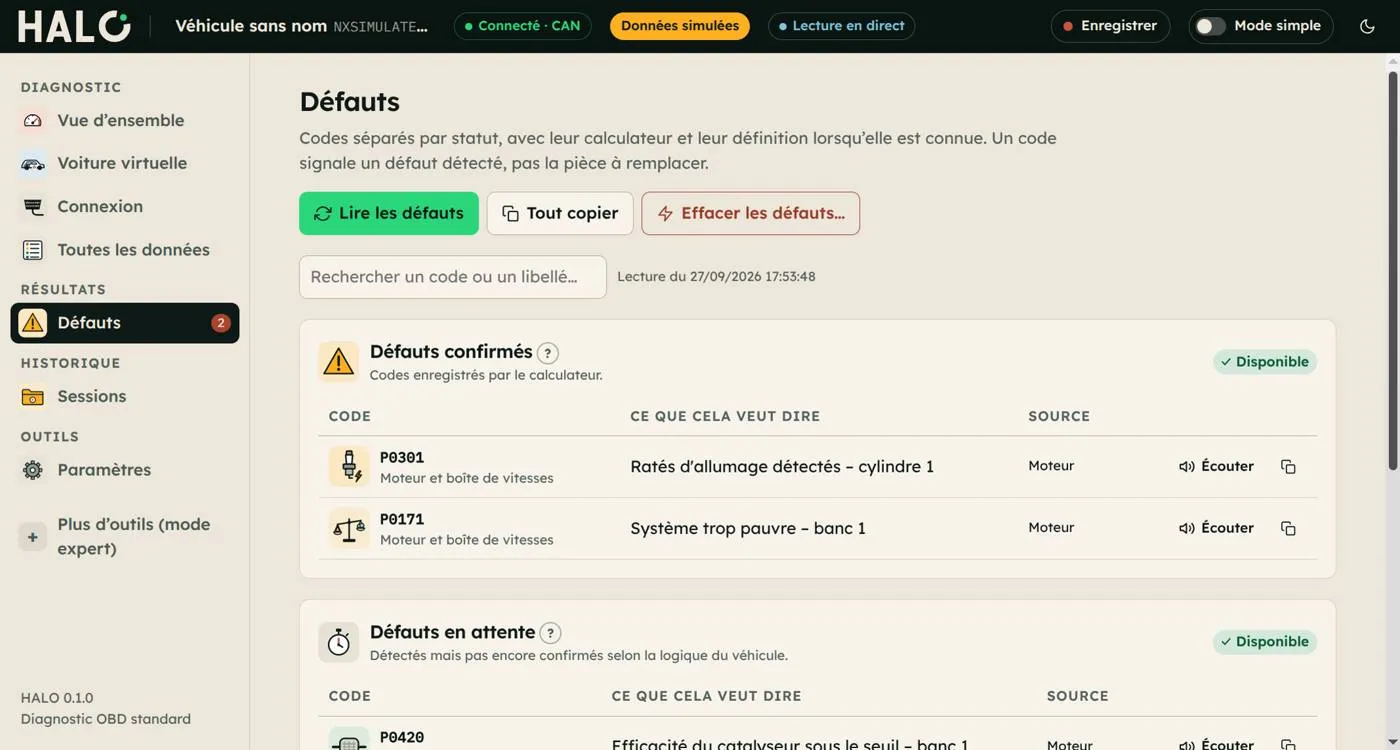Click the HALO 0.1.0 version text
Image resolution: width=1400 pixels, height=750 pixels.
(x=57, y=698)
